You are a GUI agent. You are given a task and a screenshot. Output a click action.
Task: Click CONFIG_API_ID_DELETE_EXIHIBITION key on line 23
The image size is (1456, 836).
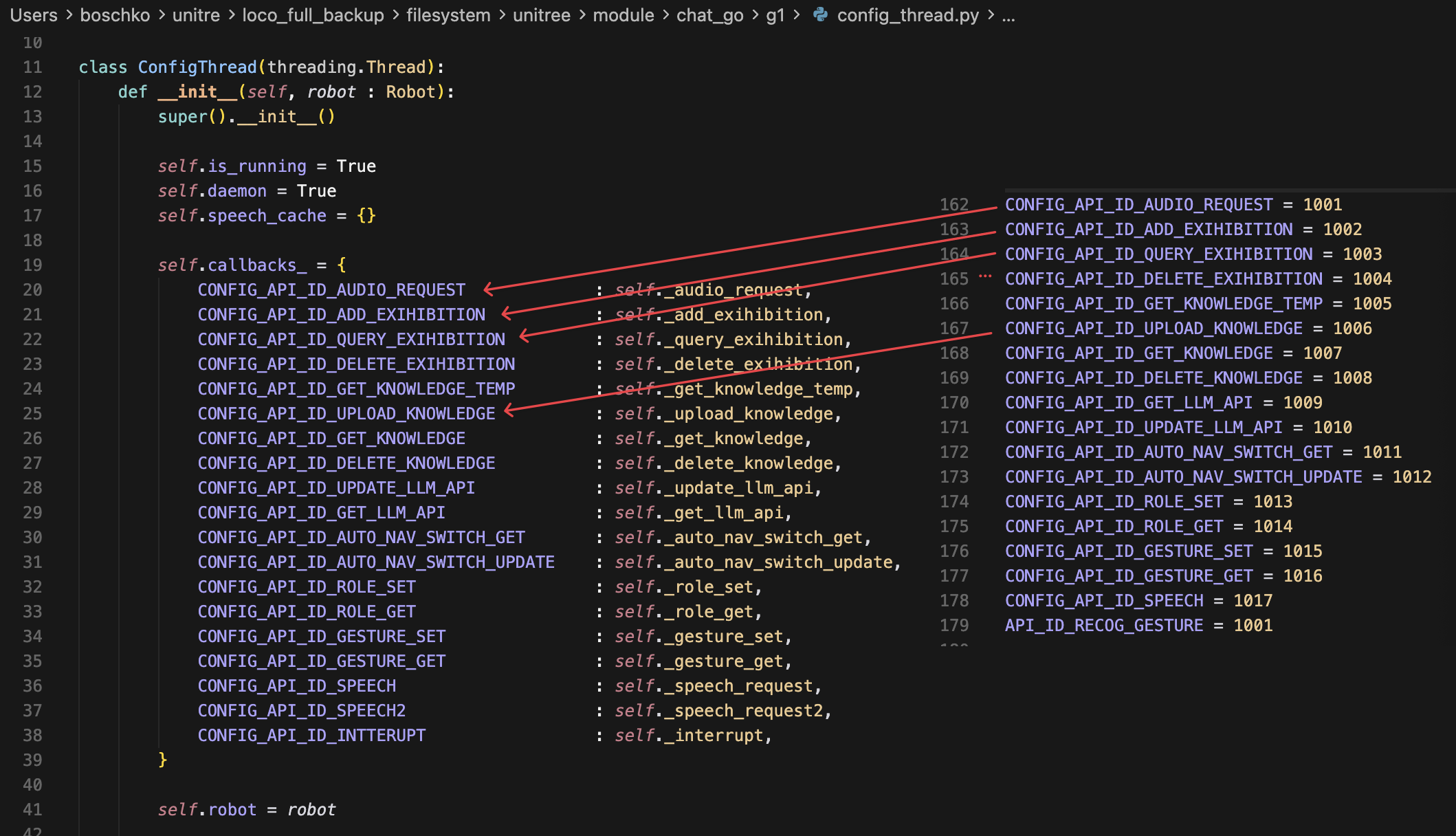[x=356, y=364]
